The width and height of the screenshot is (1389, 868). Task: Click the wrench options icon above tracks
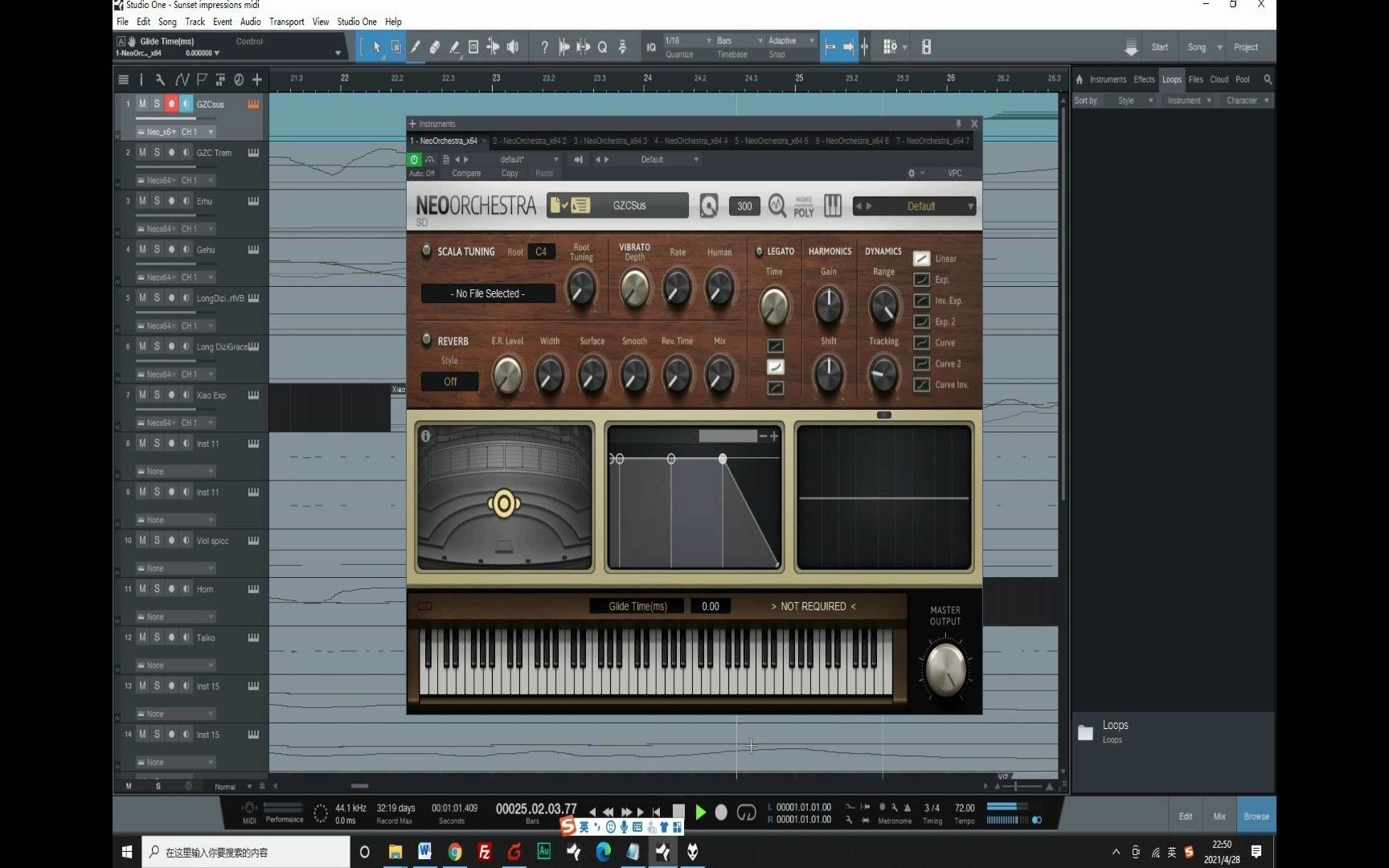(x=160, y=80)
